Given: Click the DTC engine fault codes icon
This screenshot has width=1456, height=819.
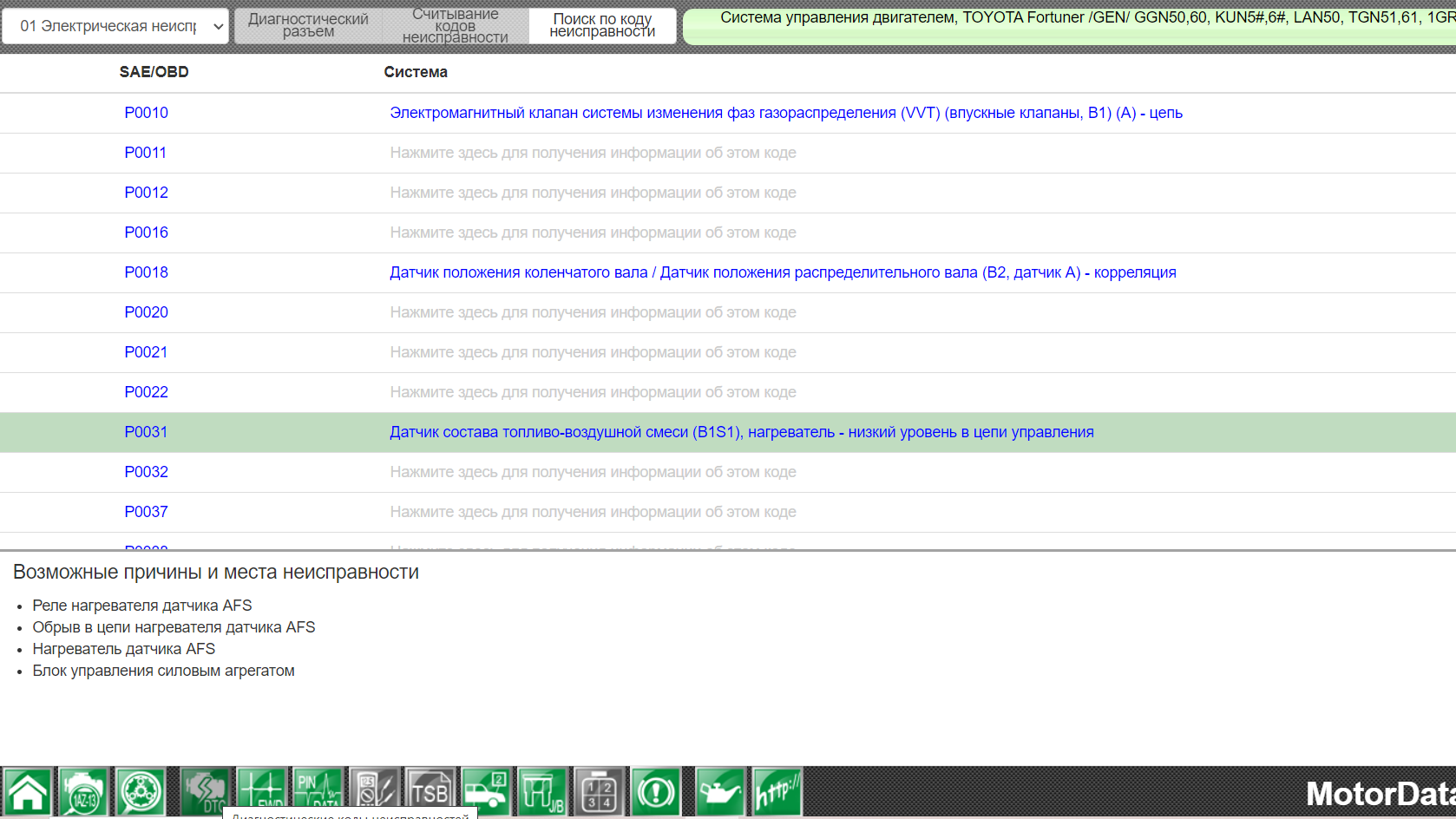Looking at the screenshot, I should 205,791.
